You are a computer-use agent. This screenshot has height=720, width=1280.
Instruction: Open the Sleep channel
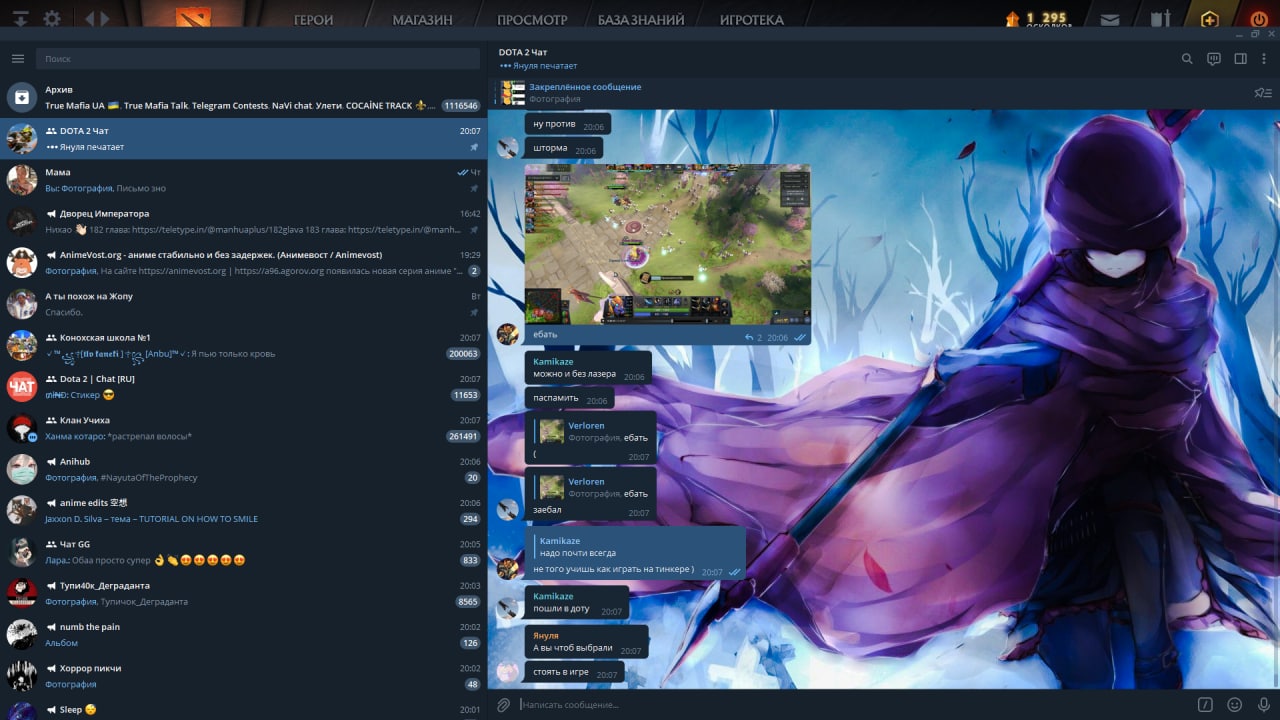pos(244,709)
